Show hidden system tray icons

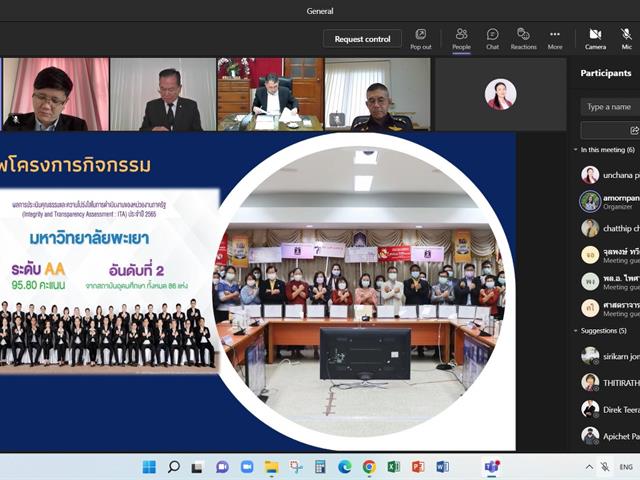(x=589, y=467)
